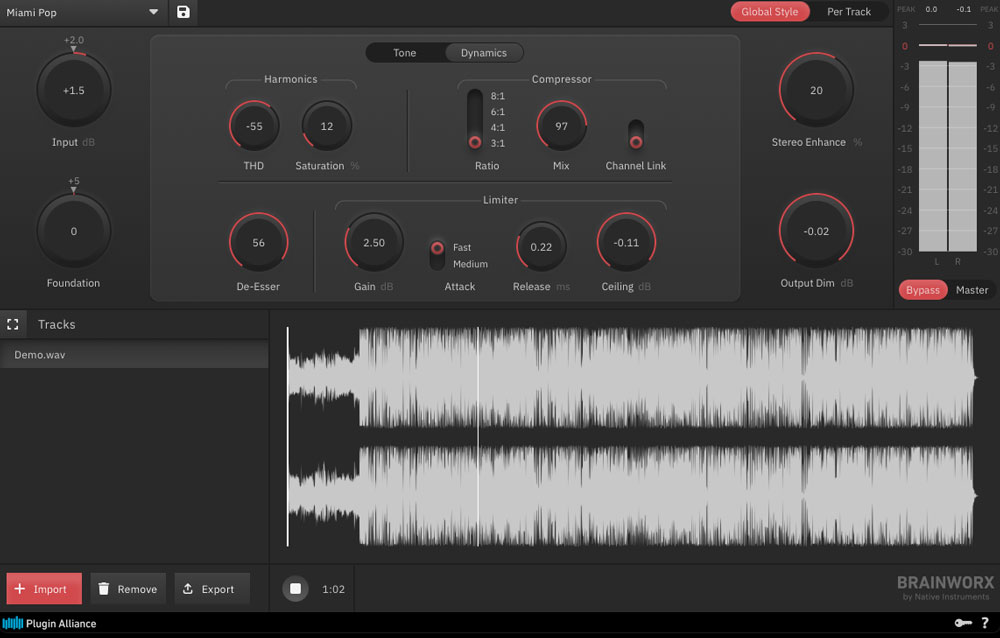The image size is (1000, 638).
Task: Save preset with the floppy disk icon
Action: (x=183, y=12)
